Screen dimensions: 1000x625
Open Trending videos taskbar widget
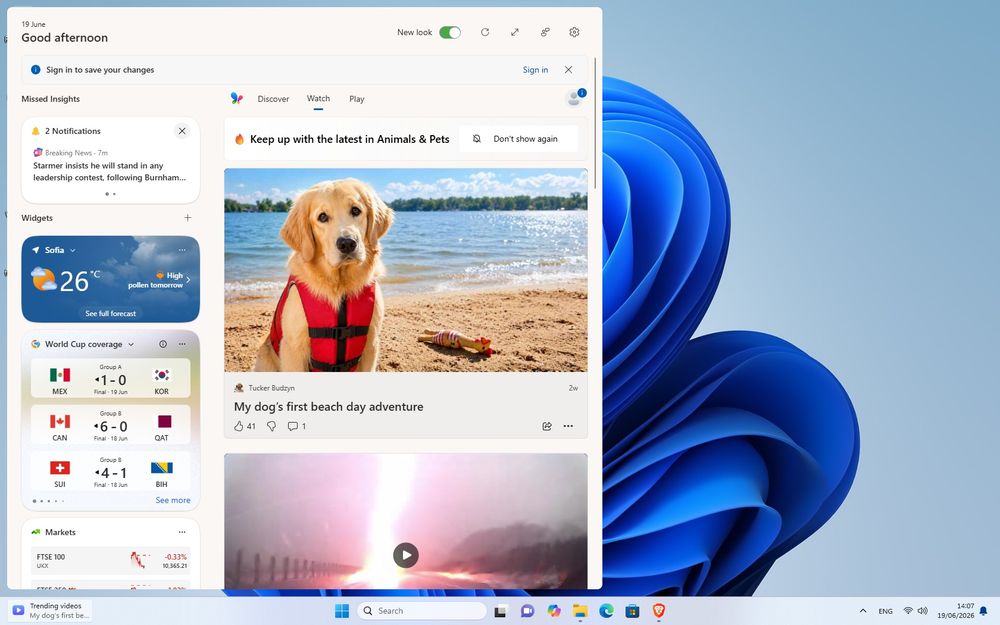(50, 611)
